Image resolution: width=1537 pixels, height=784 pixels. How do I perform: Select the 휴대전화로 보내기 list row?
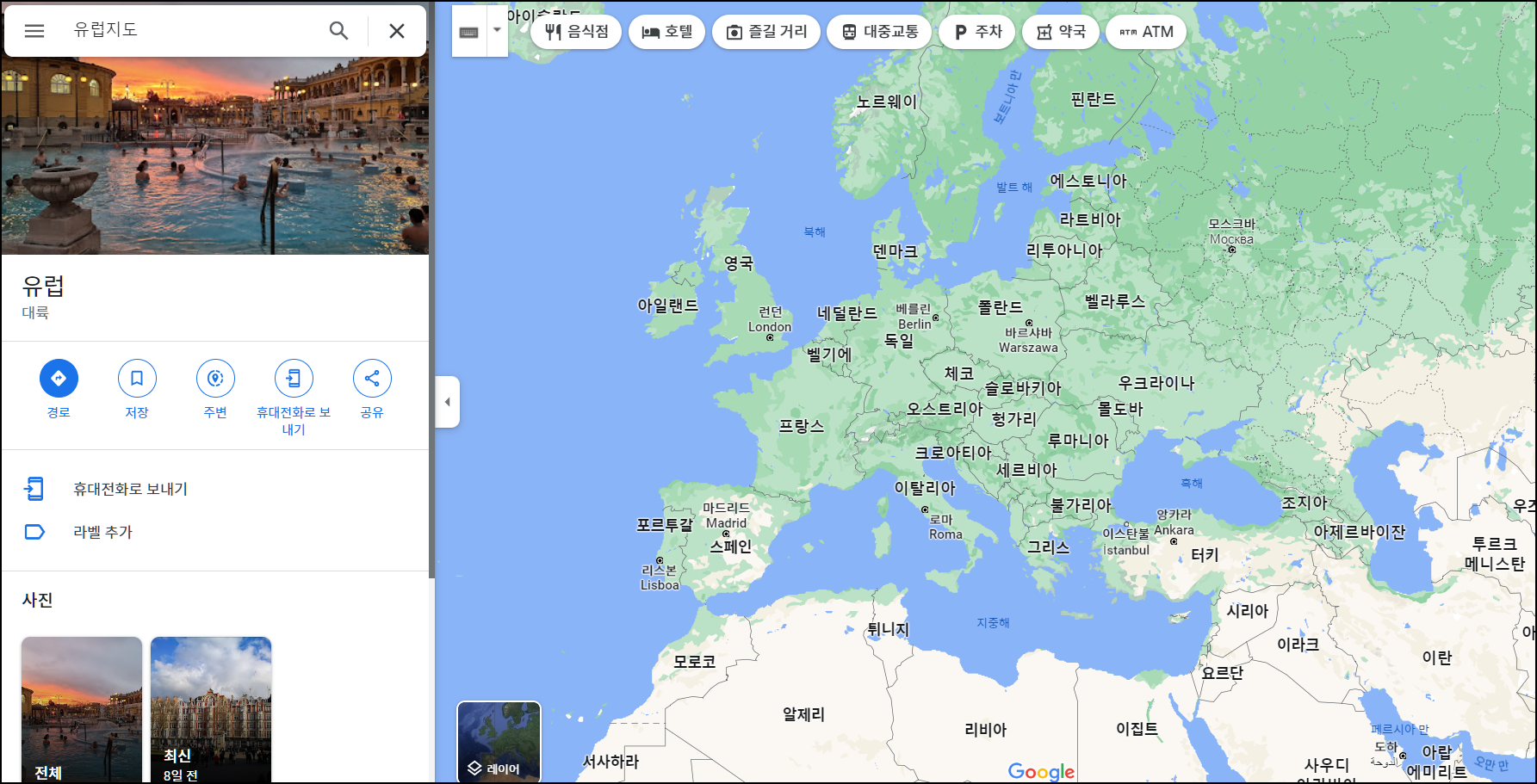[x=215, y=489]
